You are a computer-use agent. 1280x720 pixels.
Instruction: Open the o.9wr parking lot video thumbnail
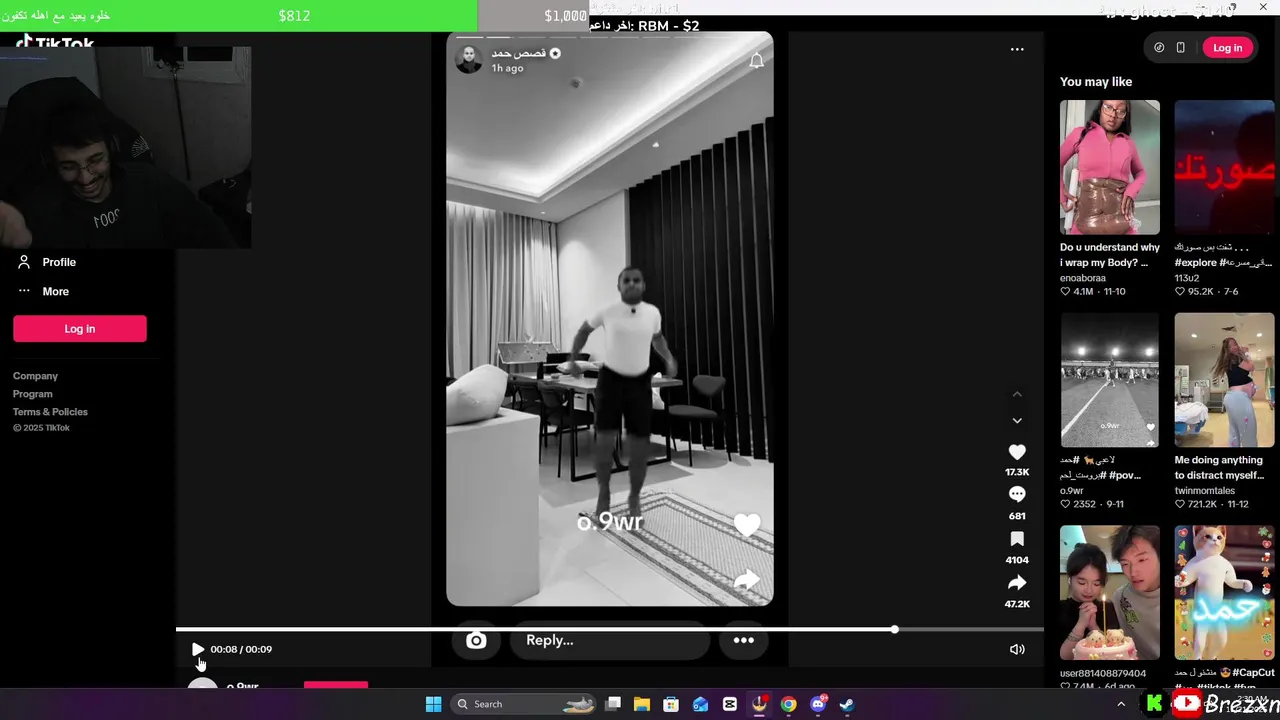[1110, 380]
